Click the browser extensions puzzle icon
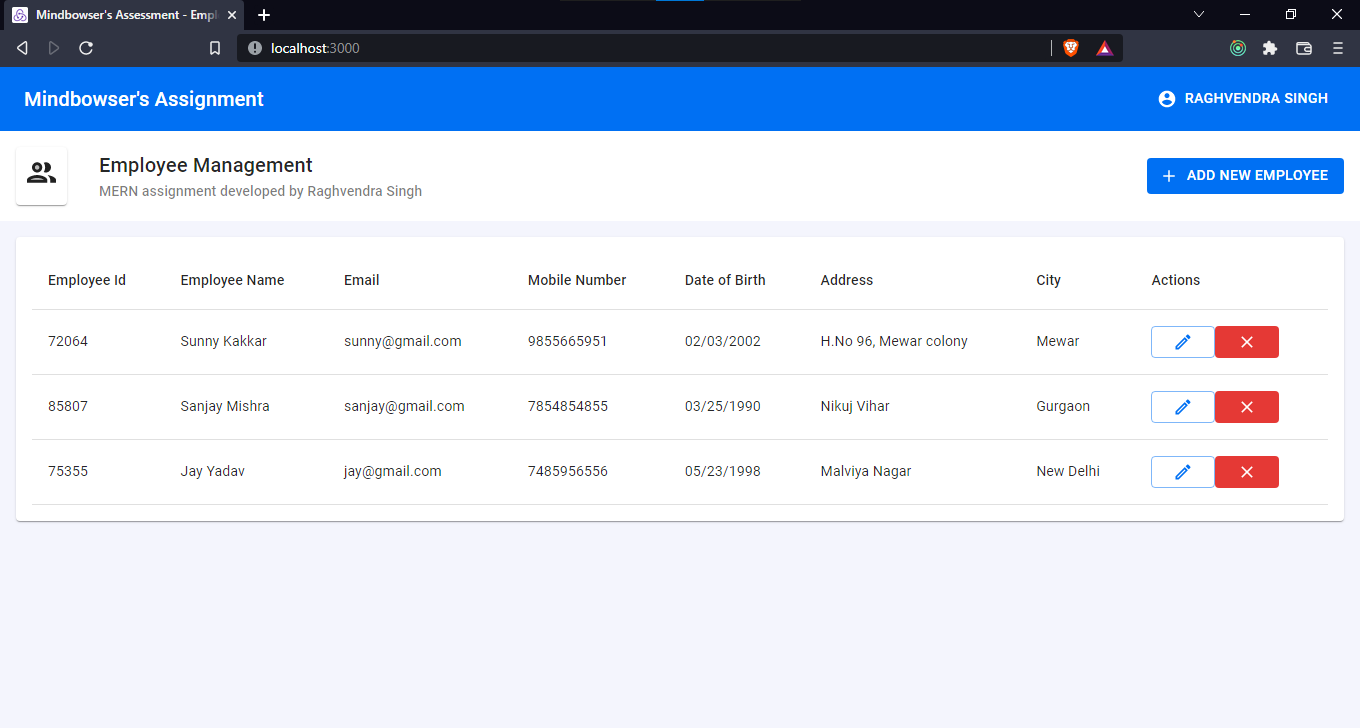The image size is (1360, 728). pos(1270,47)
